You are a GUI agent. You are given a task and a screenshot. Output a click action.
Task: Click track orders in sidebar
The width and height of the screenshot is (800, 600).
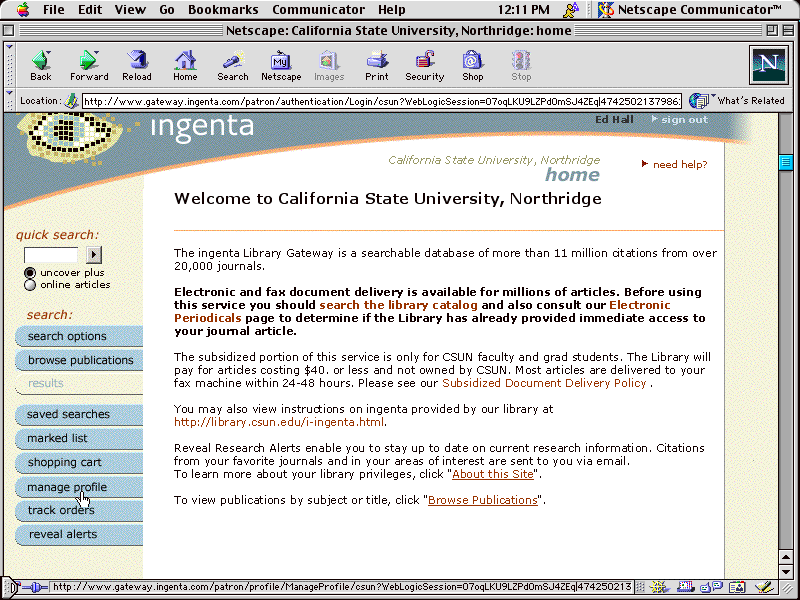tap(79, 510)
